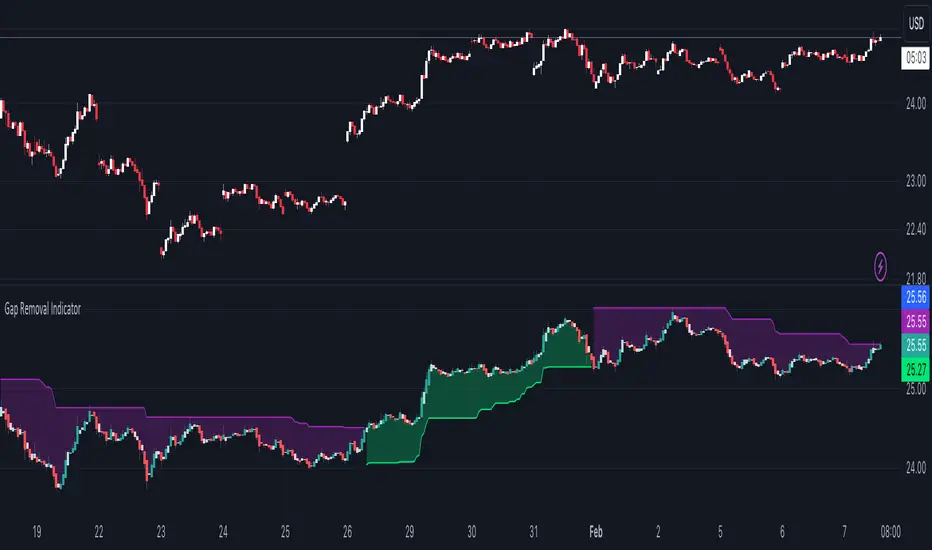The height and width of the screenshot is (550, 932).
Task: Click the 23 date label on time axis
Action: pyautogui.click(x=161, y=532)
